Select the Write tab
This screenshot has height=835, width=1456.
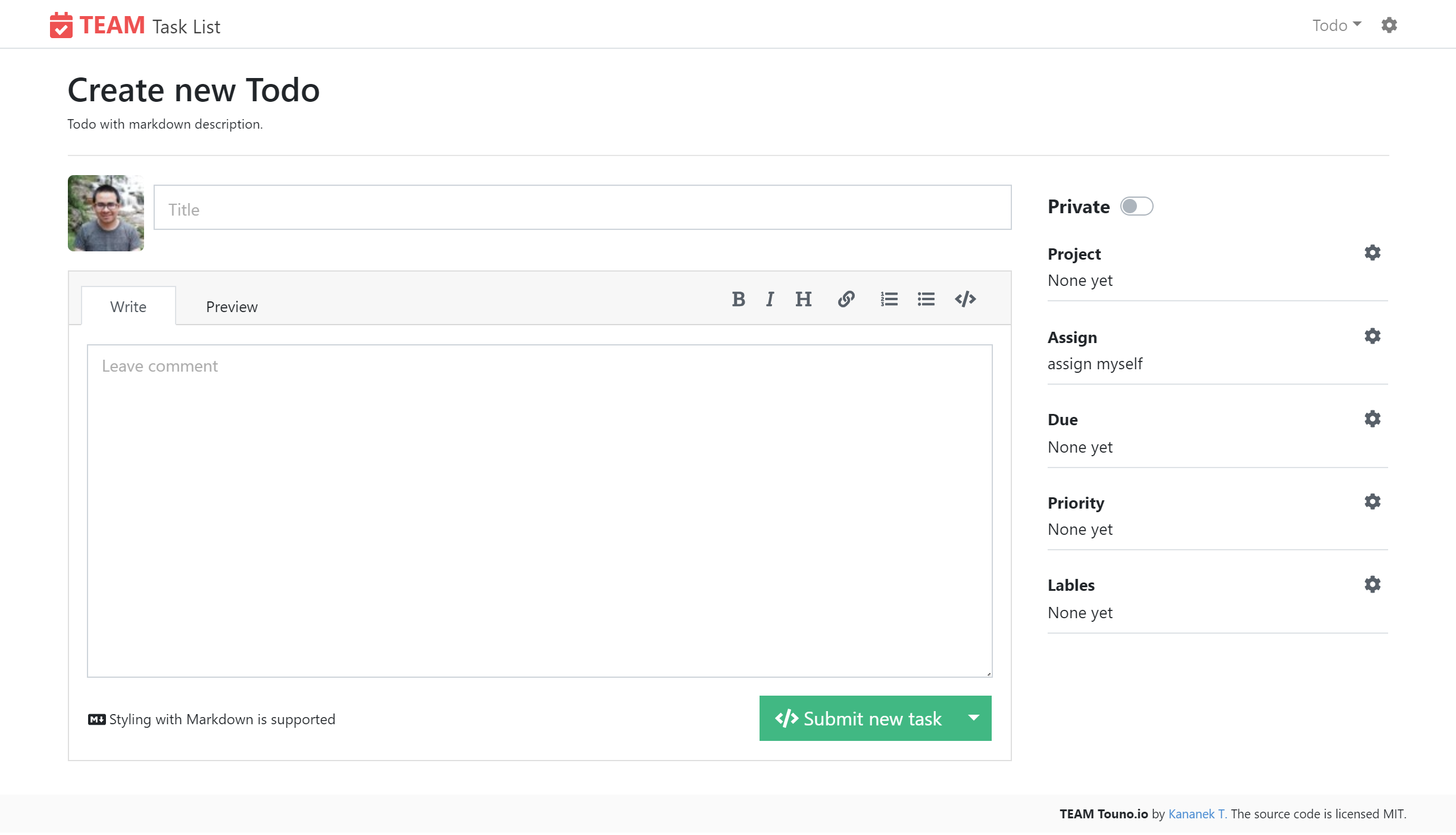click(128, 307)
